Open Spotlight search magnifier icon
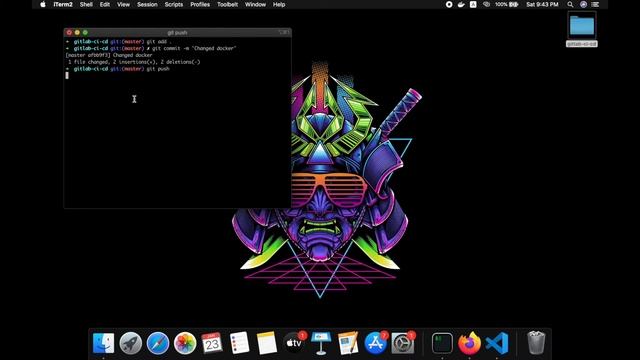The image size is (640, 360). (x=570, y=4)
